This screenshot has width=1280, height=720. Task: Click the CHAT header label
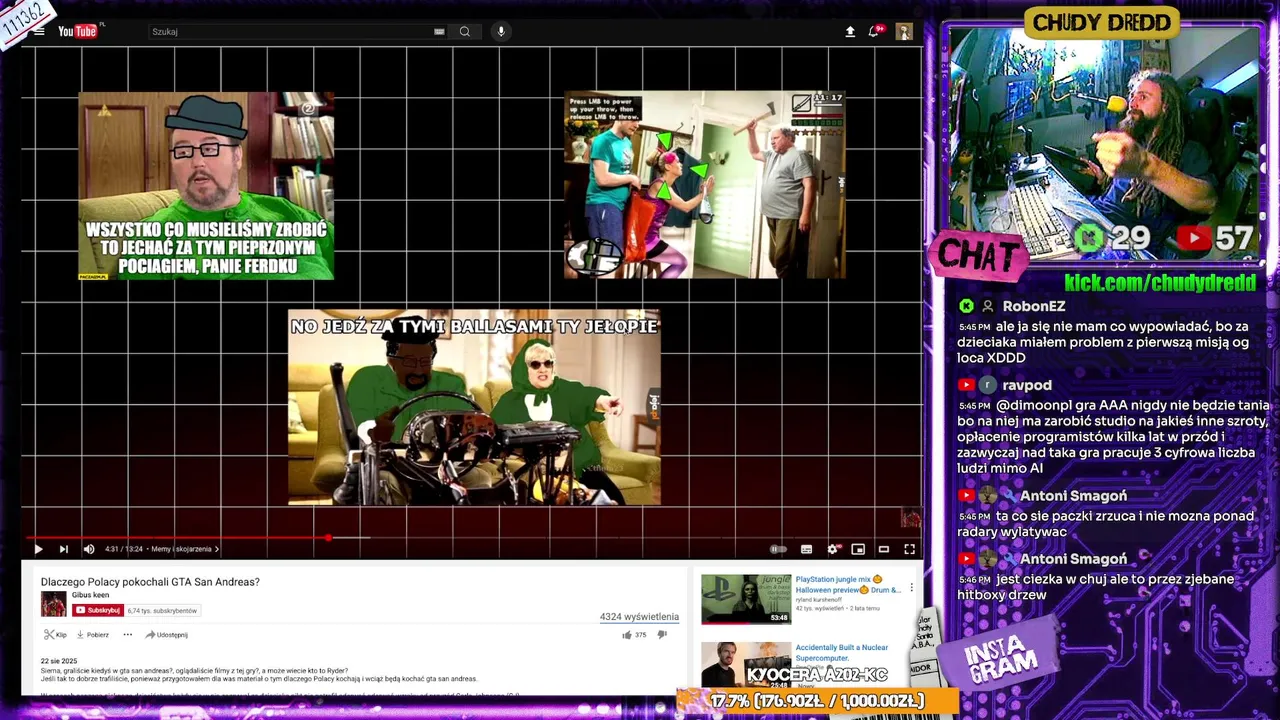pyautogui.click(x=980, y=257)
